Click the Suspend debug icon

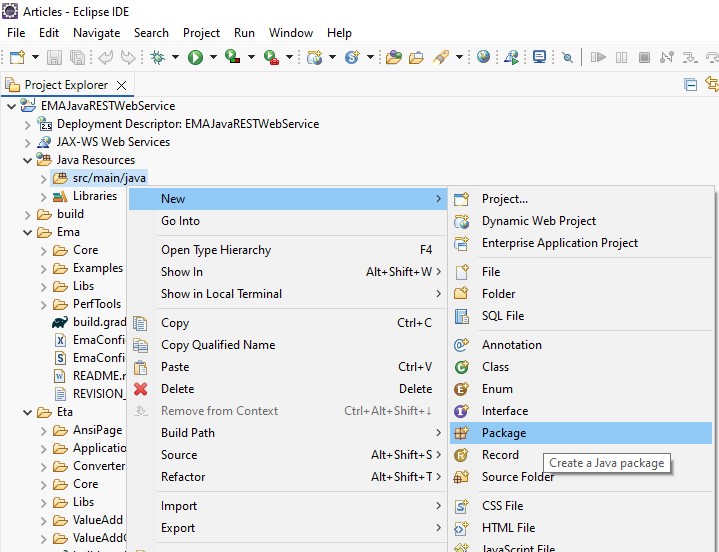tap(621, 57)
